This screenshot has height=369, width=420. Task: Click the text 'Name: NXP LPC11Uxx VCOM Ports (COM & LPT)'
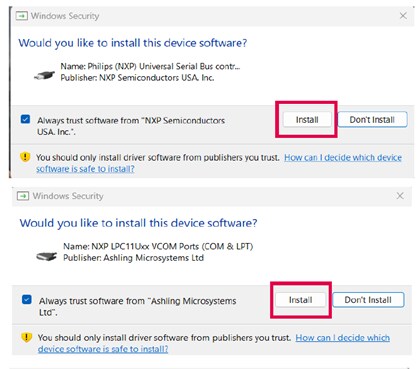point(158,246)
